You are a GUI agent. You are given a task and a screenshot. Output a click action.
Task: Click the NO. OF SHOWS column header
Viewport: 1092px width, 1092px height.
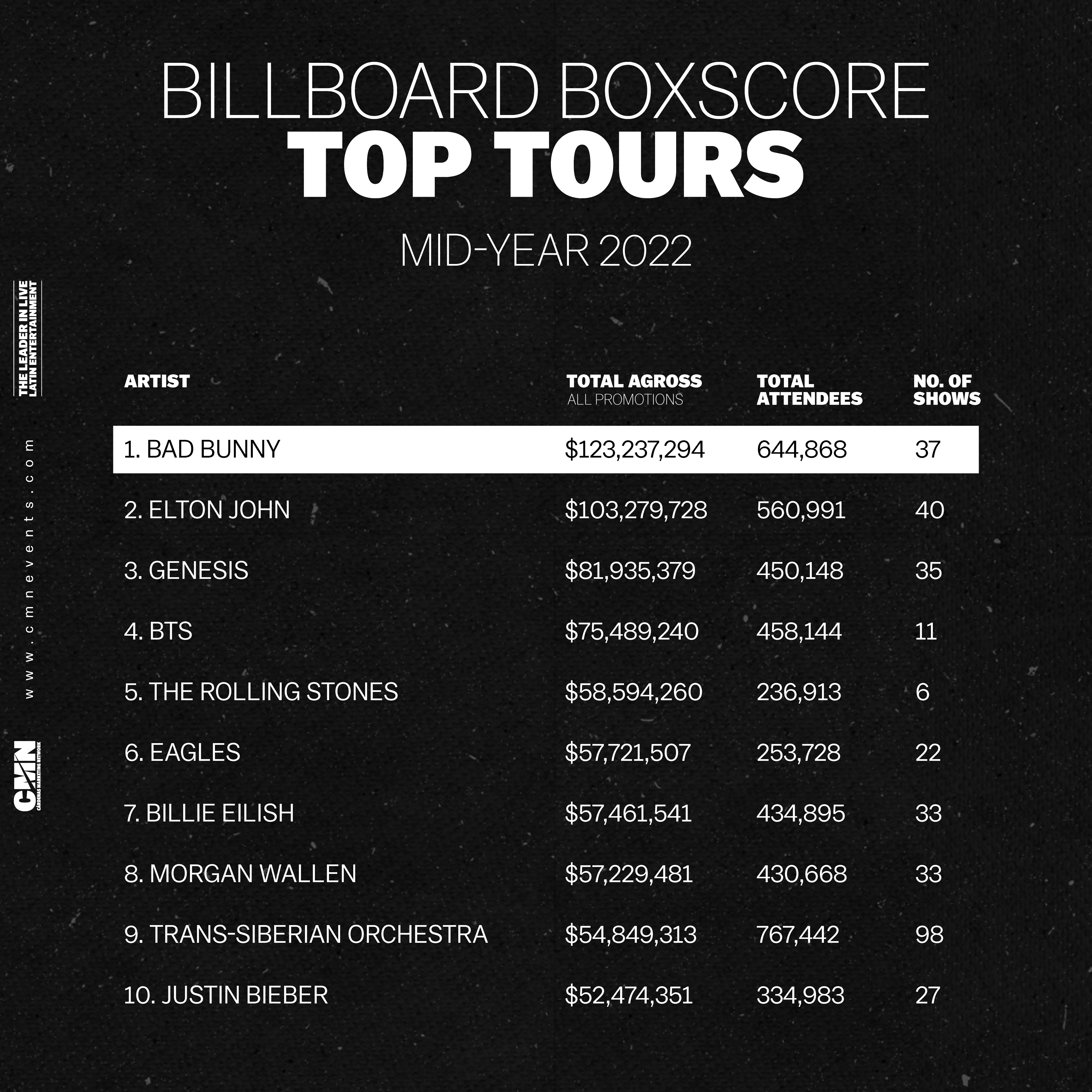946,390
